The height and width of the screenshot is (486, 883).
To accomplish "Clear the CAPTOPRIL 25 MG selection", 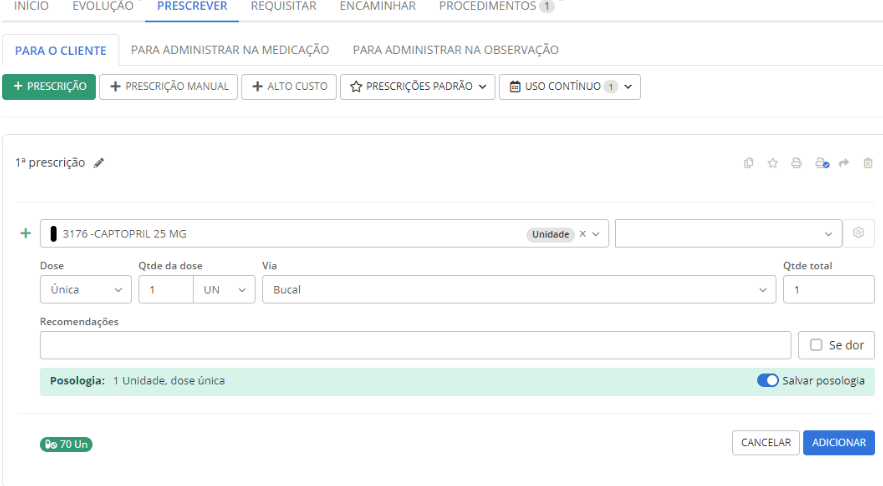I will point(583,234).
